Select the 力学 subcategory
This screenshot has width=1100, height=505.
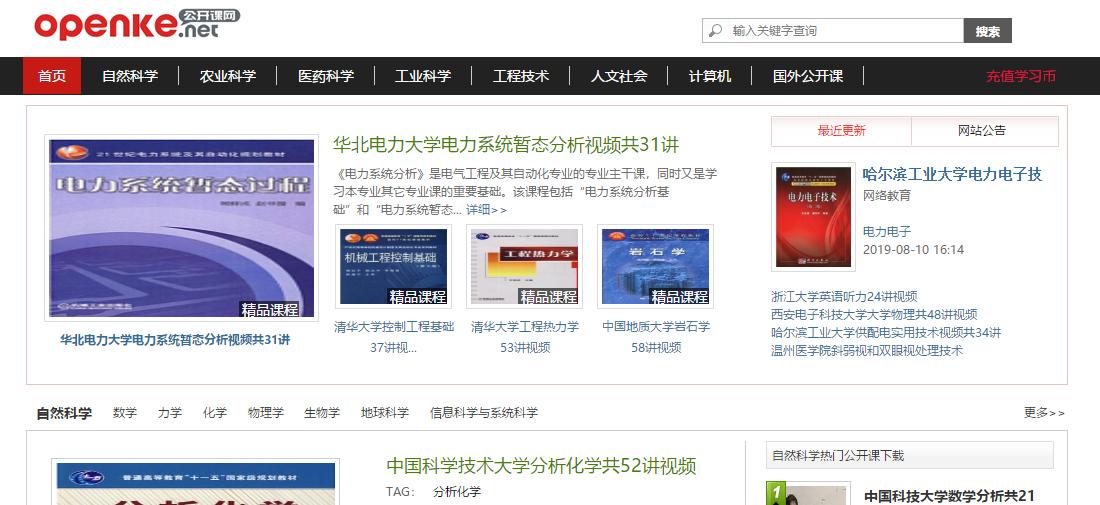[170, 413]
